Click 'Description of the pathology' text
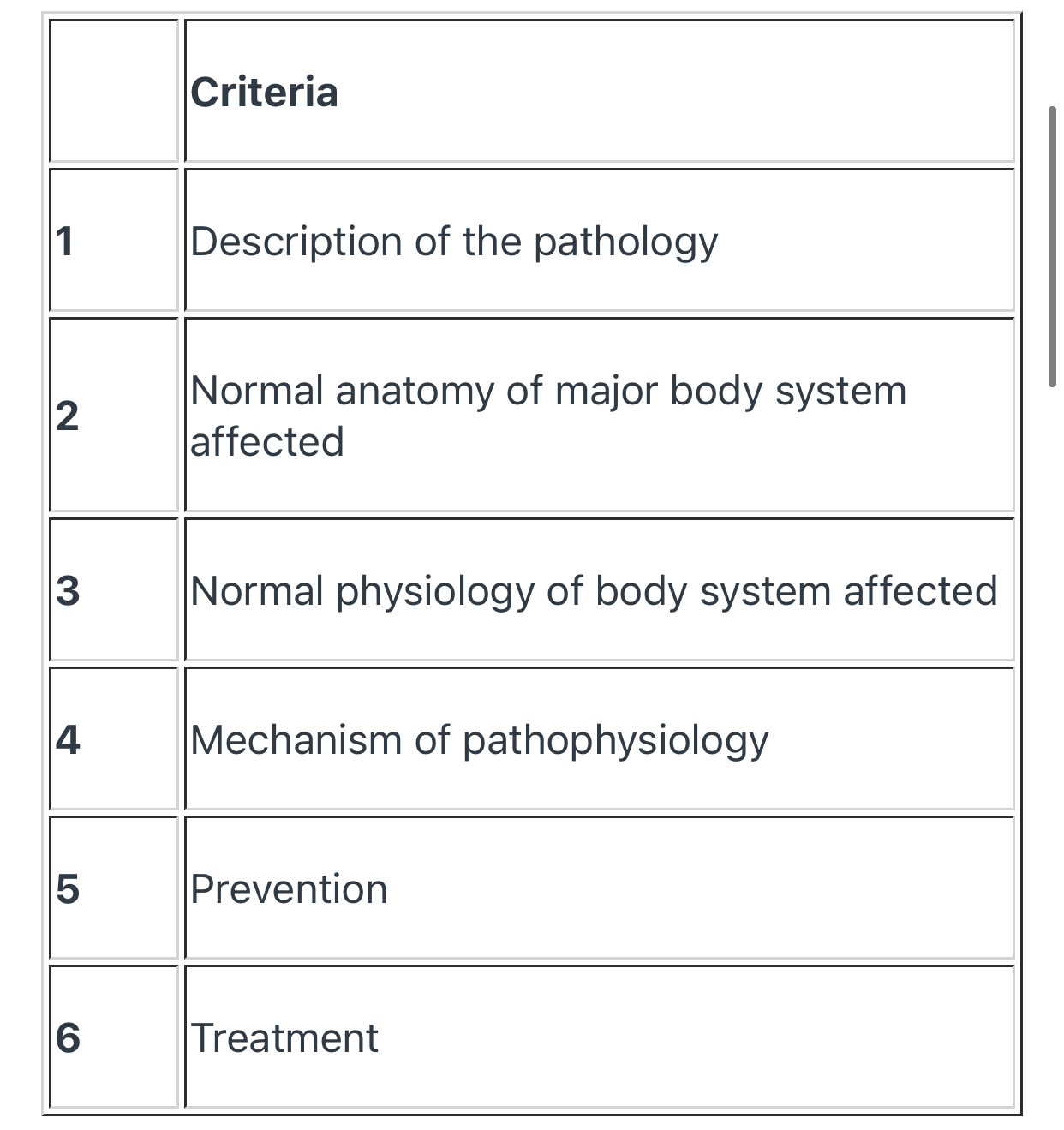This screenshot has width=1064, height=1130. pos(454,242)
